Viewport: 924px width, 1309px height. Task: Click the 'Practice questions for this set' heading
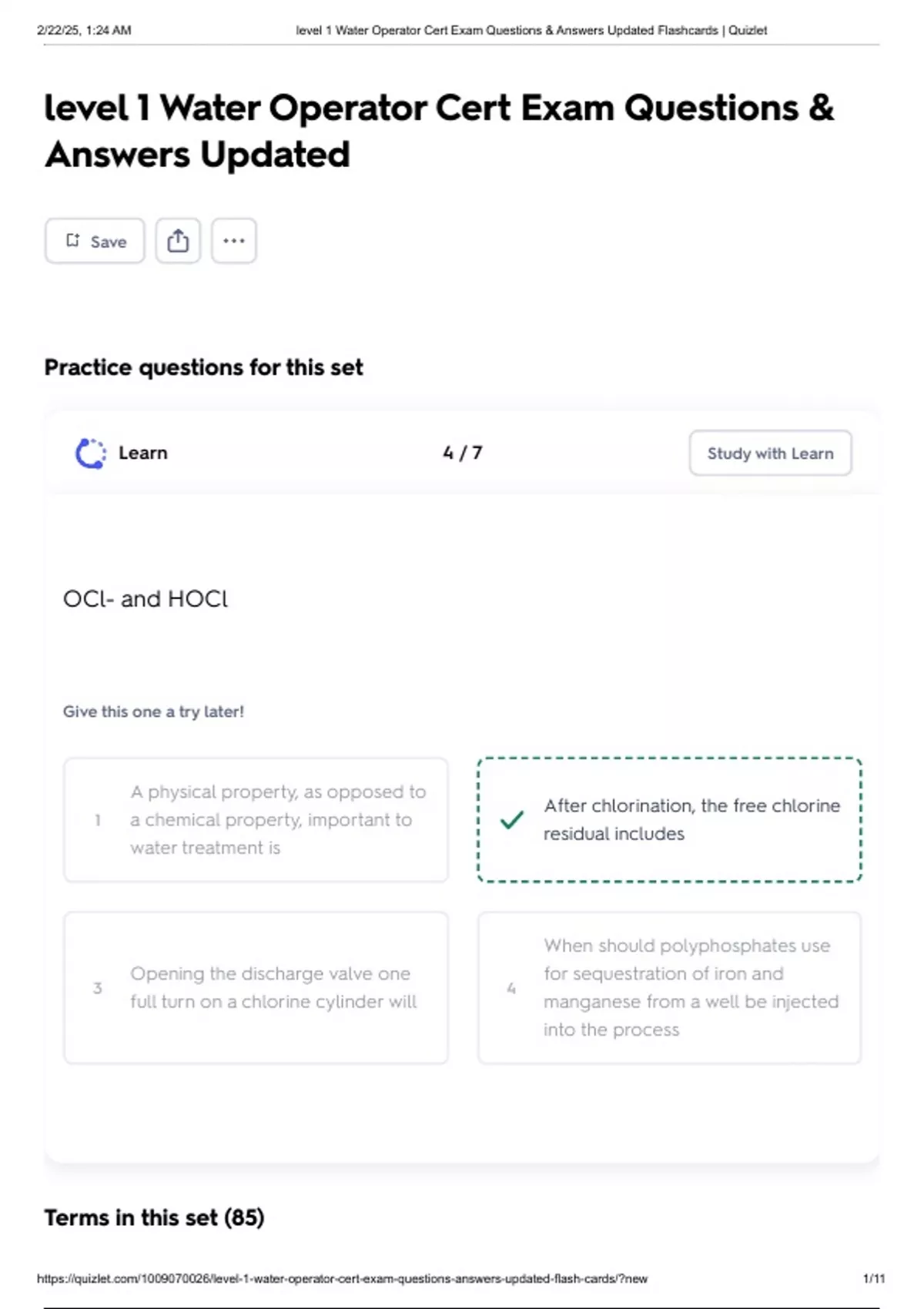203,367
